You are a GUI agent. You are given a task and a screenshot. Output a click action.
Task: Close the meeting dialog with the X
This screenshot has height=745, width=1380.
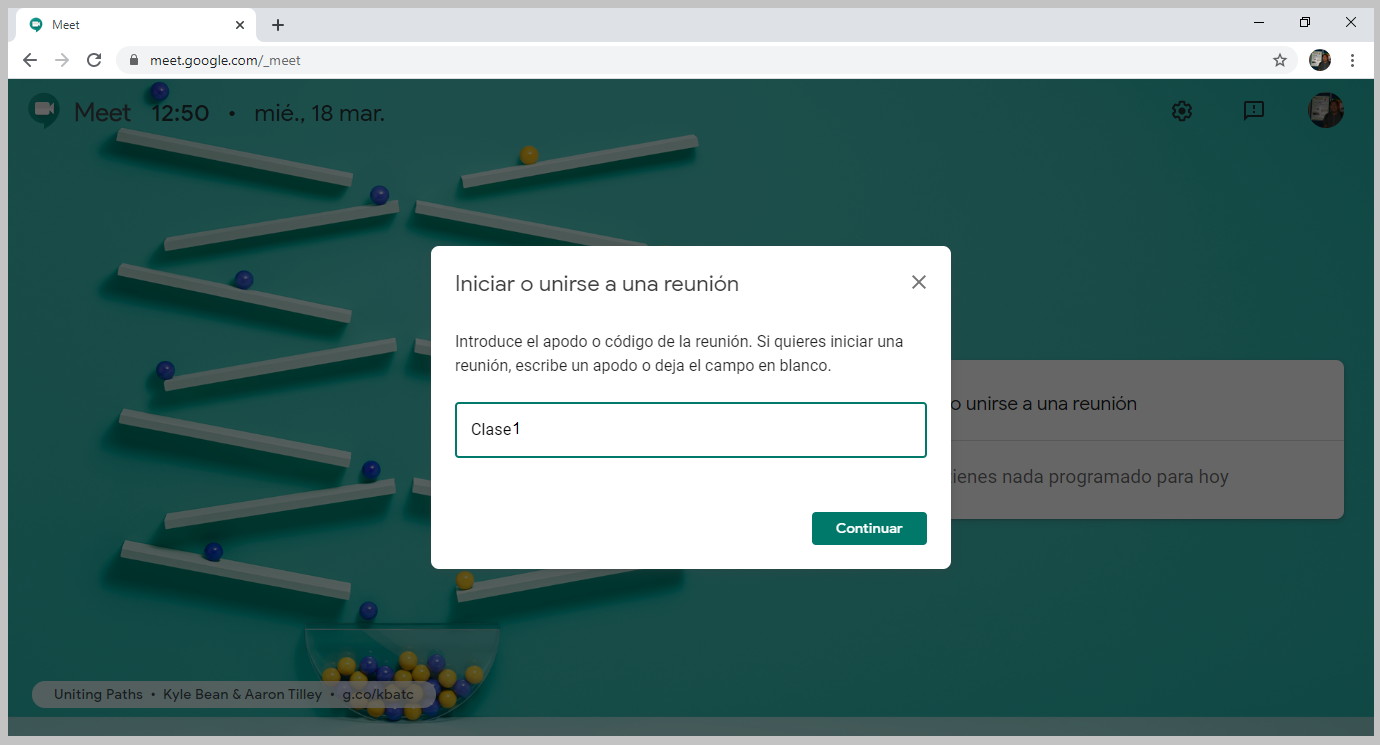[x=919, y=282]
